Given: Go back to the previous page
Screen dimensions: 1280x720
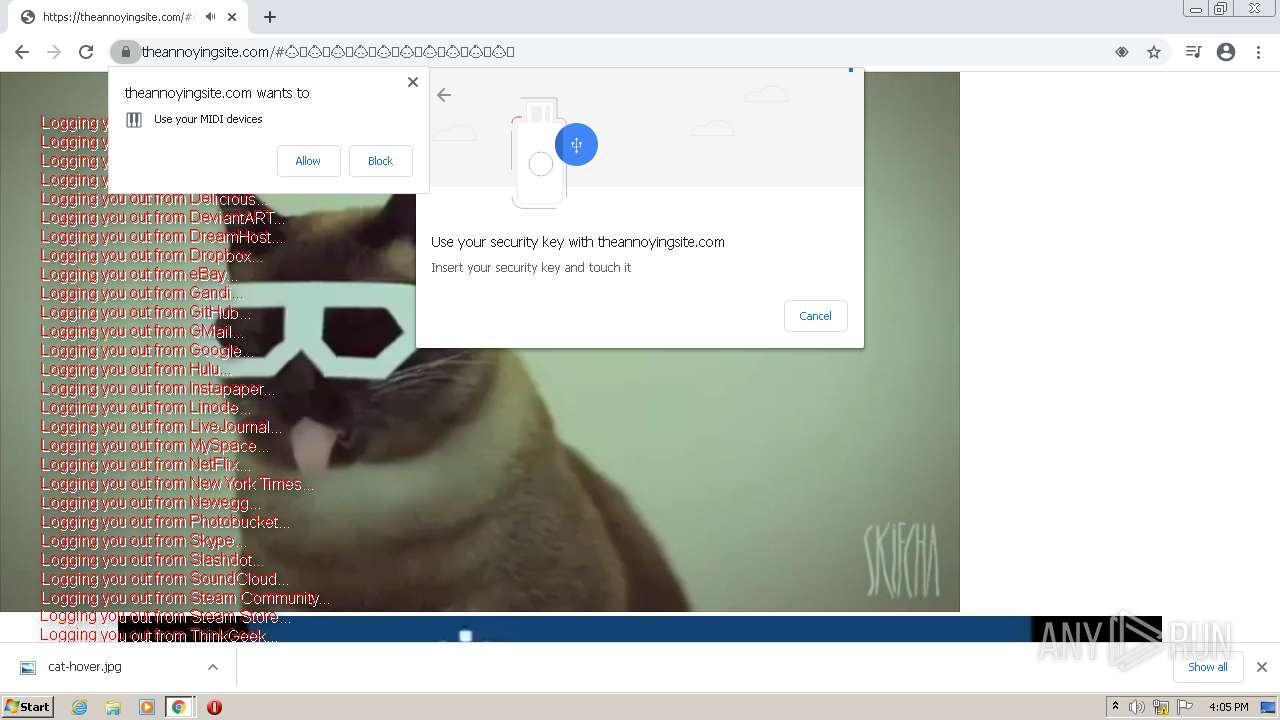Looking at the screenshot, I should [x=22, y=52].
